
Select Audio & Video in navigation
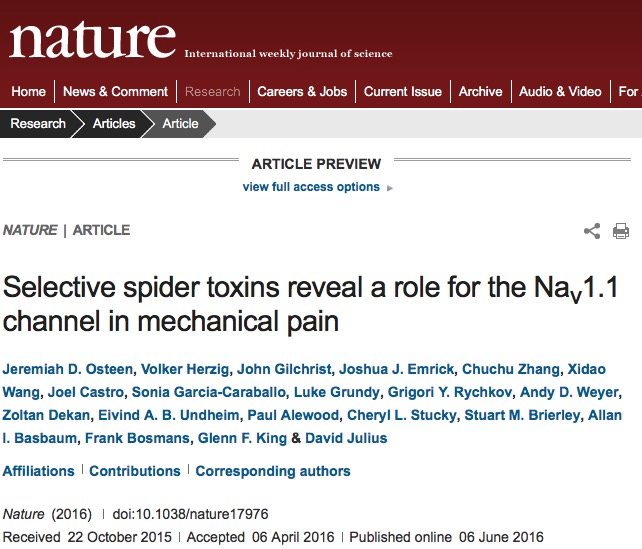560,91
